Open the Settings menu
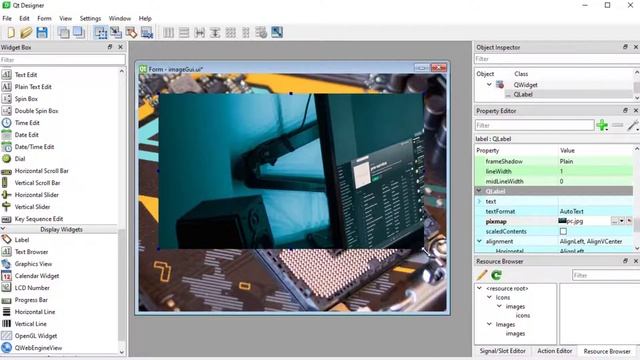This screenshot has width=640, height=360. tap(90, 18)
